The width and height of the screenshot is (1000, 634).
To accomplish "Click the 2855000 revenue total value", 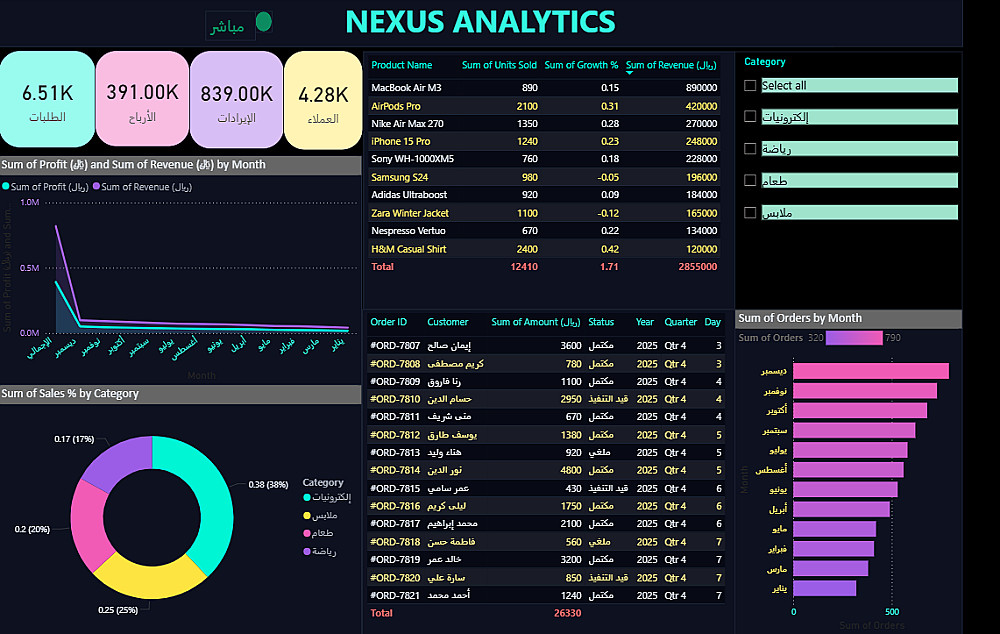I will click(698, 267).
